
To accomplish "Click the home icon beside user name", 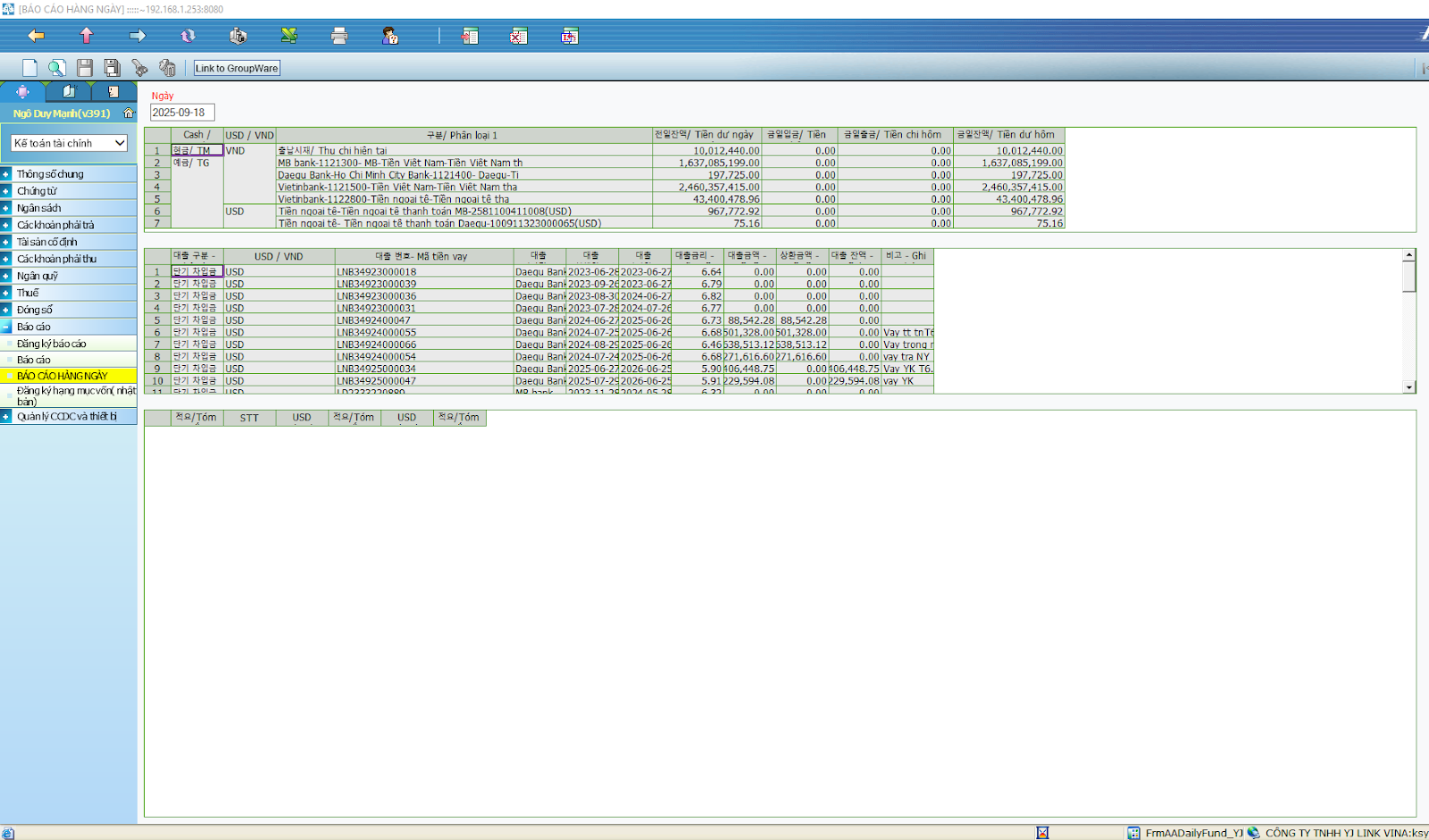I will (129, 113).
